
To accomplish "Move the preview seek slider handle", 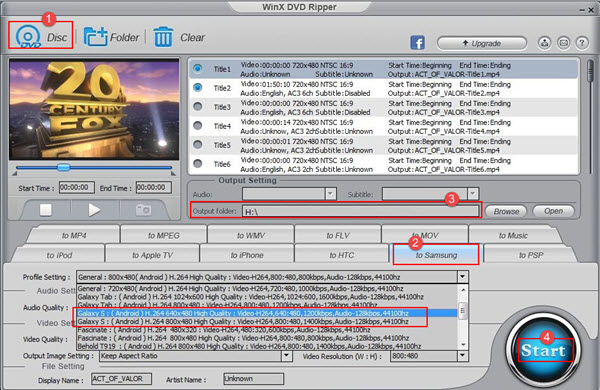I will click(64, 167).
